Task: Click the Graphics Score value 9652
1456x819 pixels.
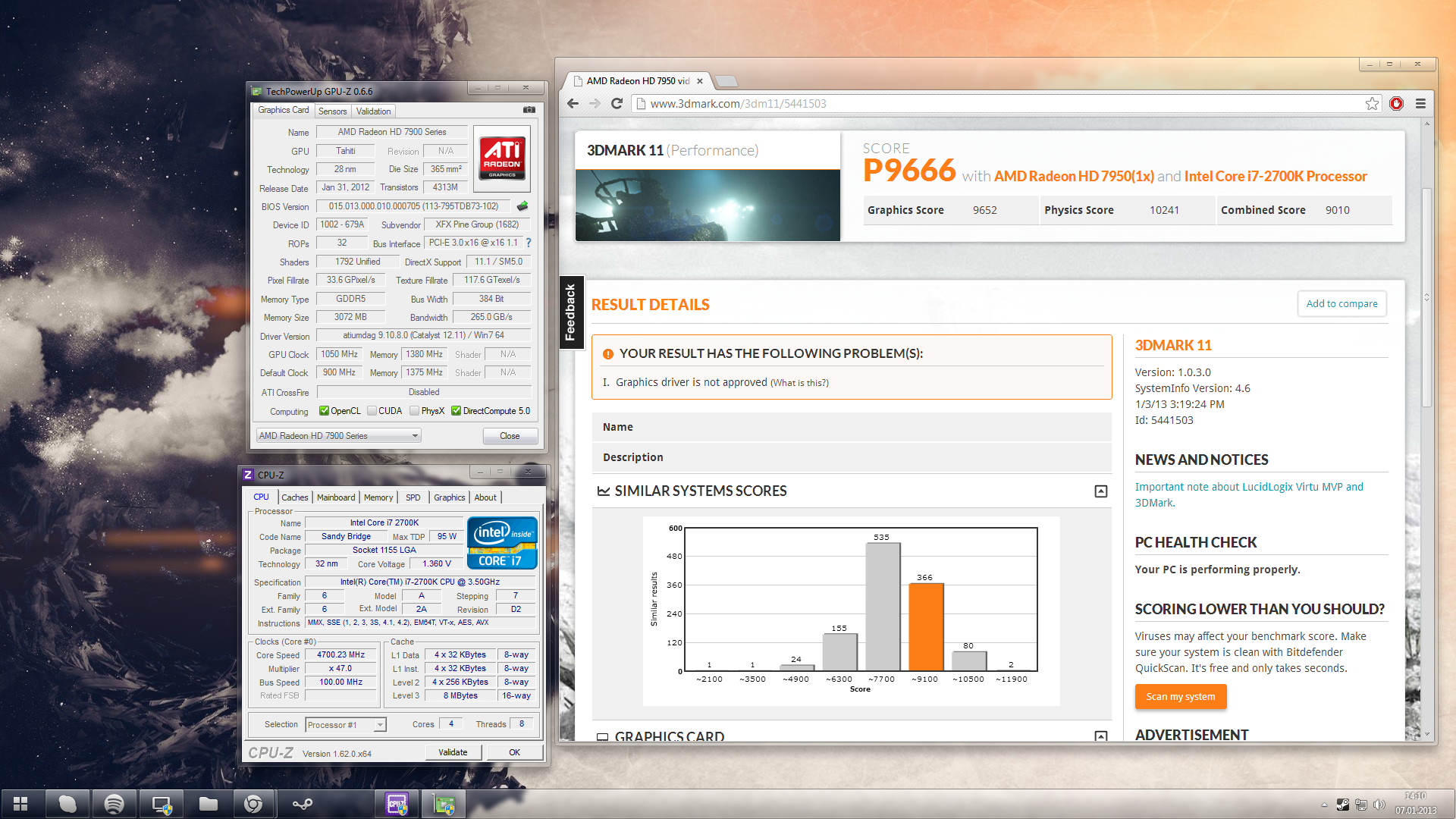Action: click(x=984, y=210)
